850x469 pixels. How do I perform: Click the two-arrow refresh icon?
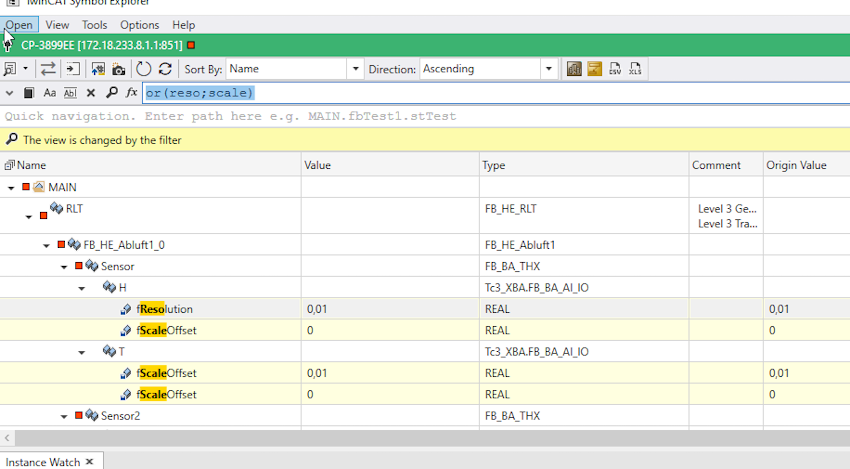[165, 69]
